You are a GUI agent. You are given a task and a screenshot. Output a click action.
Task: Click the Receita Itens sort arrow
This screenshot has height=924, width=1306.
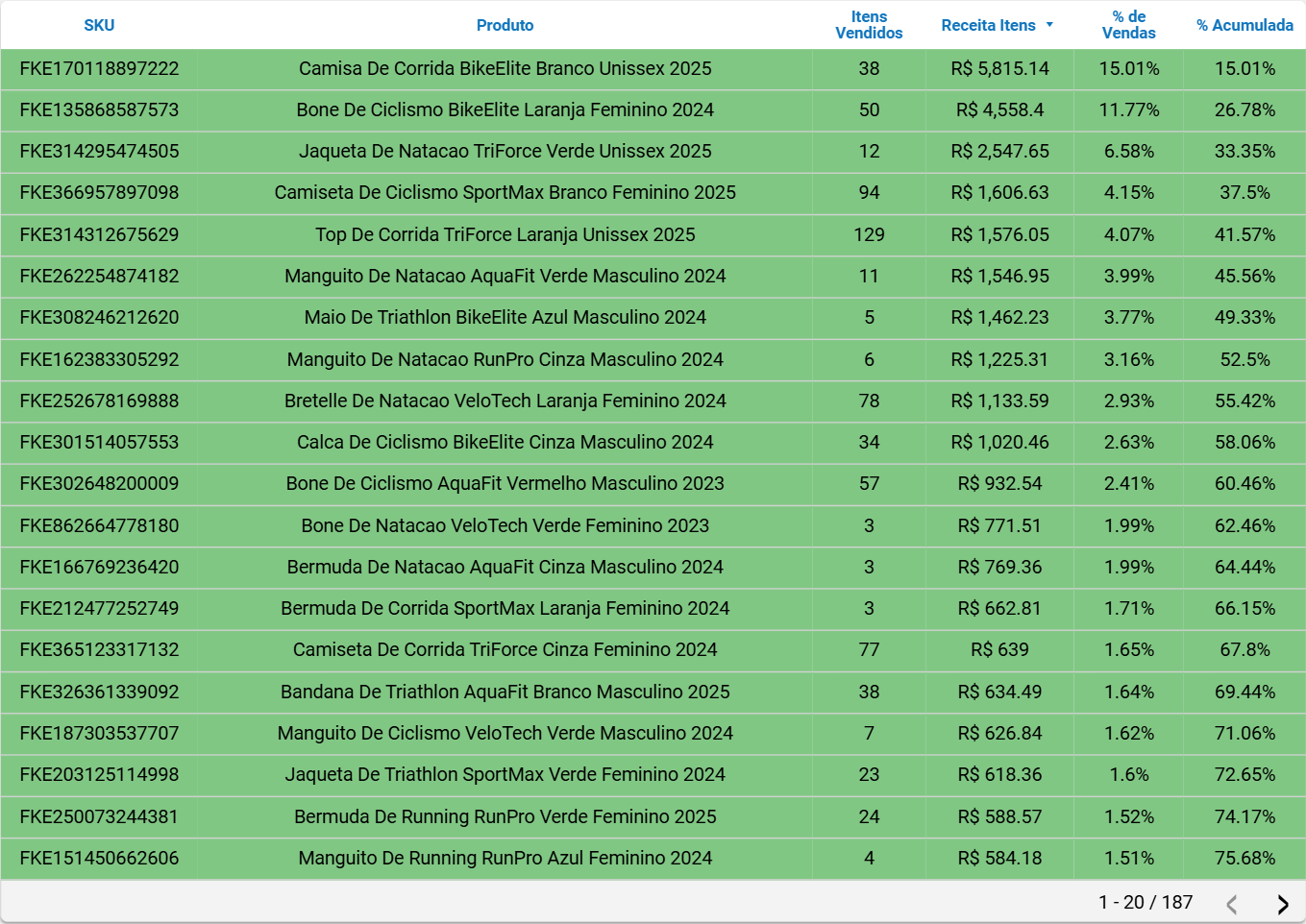point(1049,25)
